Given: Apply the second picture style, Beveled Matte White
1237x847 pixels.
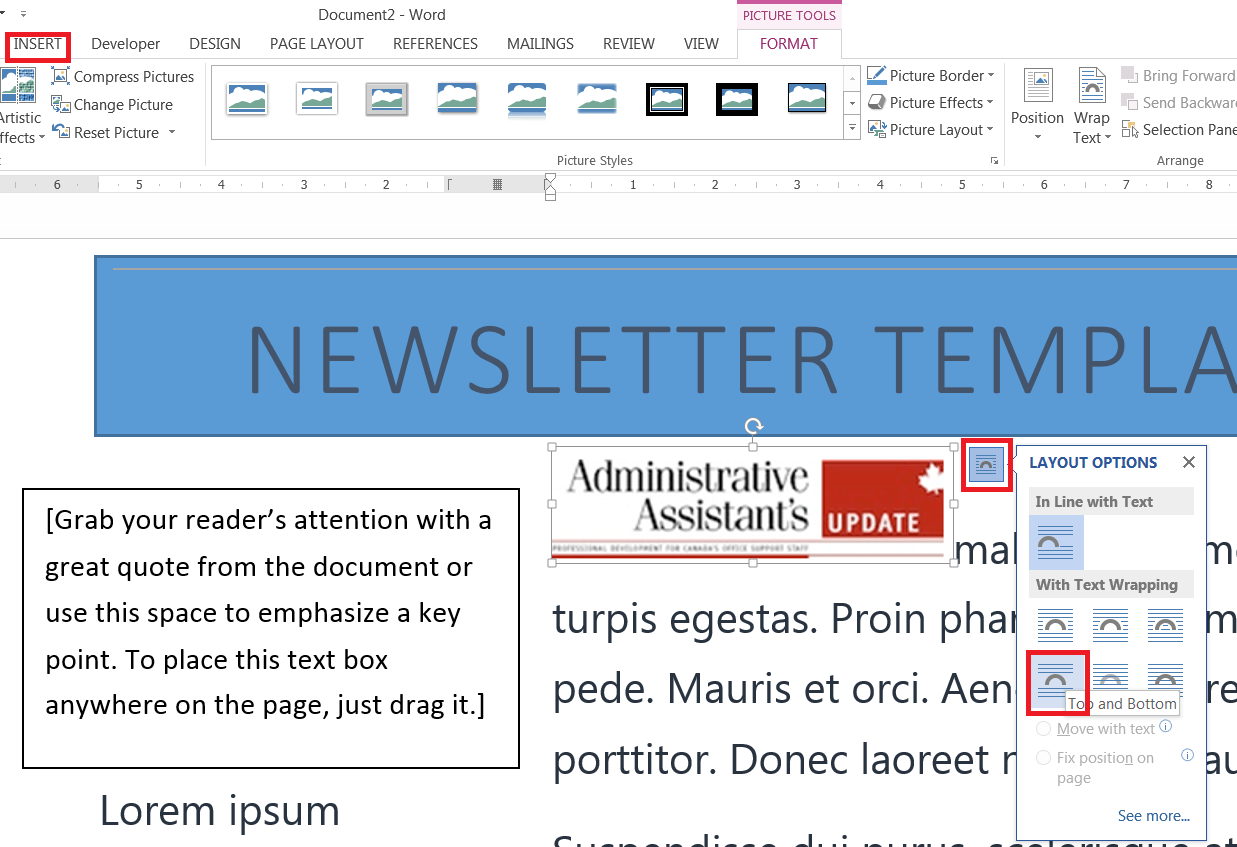Looking at the screenshot, I should coord(317,98).
